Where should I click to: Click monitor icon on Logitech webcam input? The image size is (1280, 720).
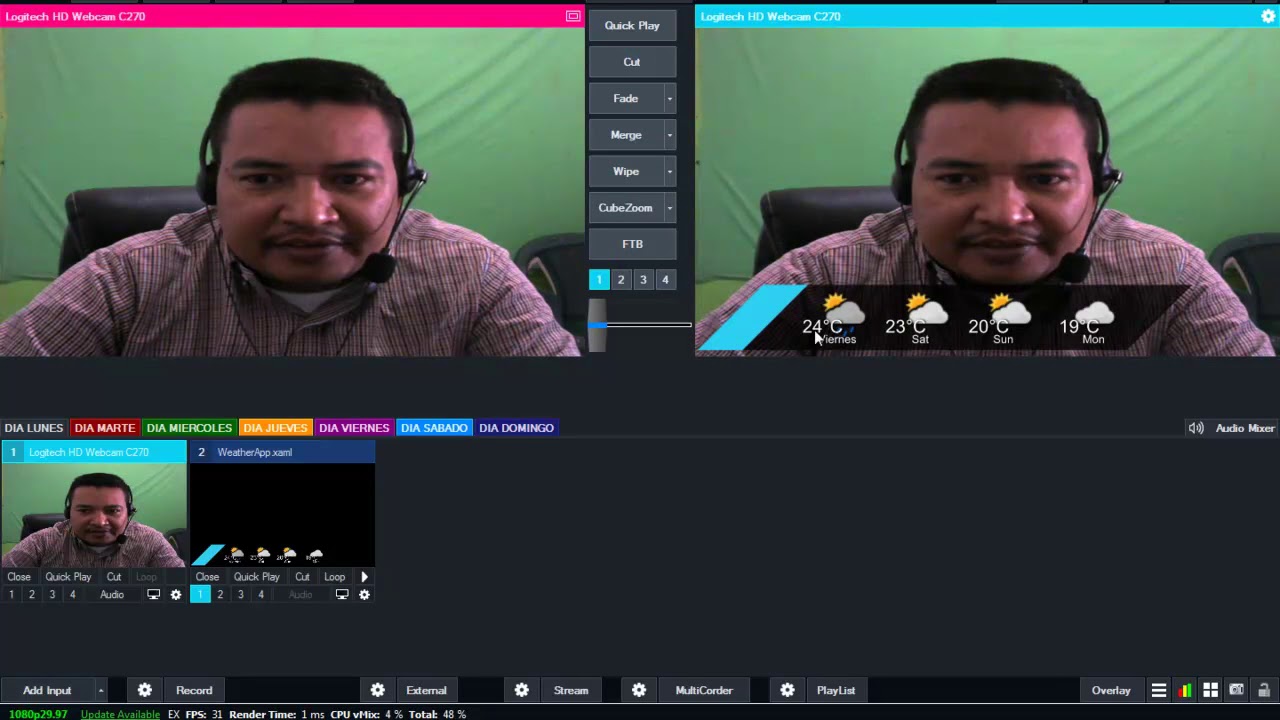[153, 595]
